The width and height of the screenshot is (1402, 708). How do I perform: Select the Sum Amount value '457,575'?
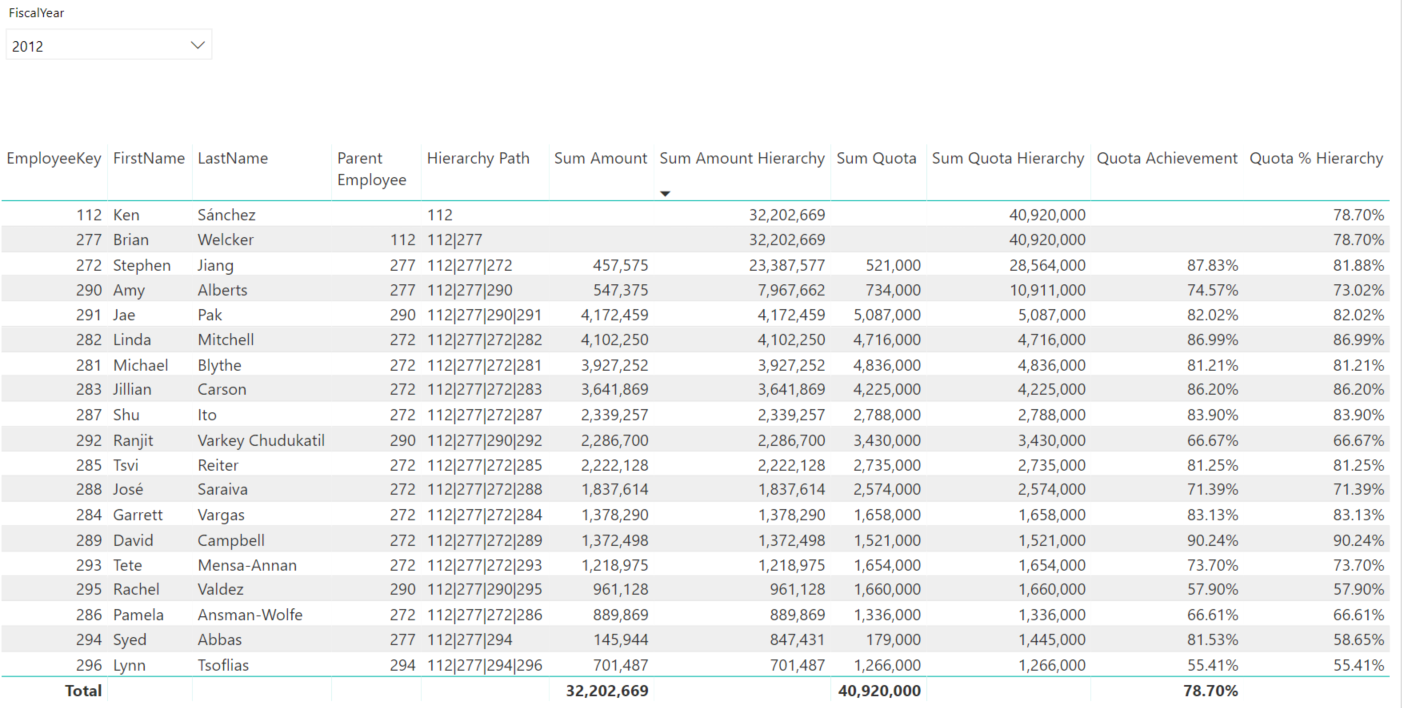click(x=621, y=265)
